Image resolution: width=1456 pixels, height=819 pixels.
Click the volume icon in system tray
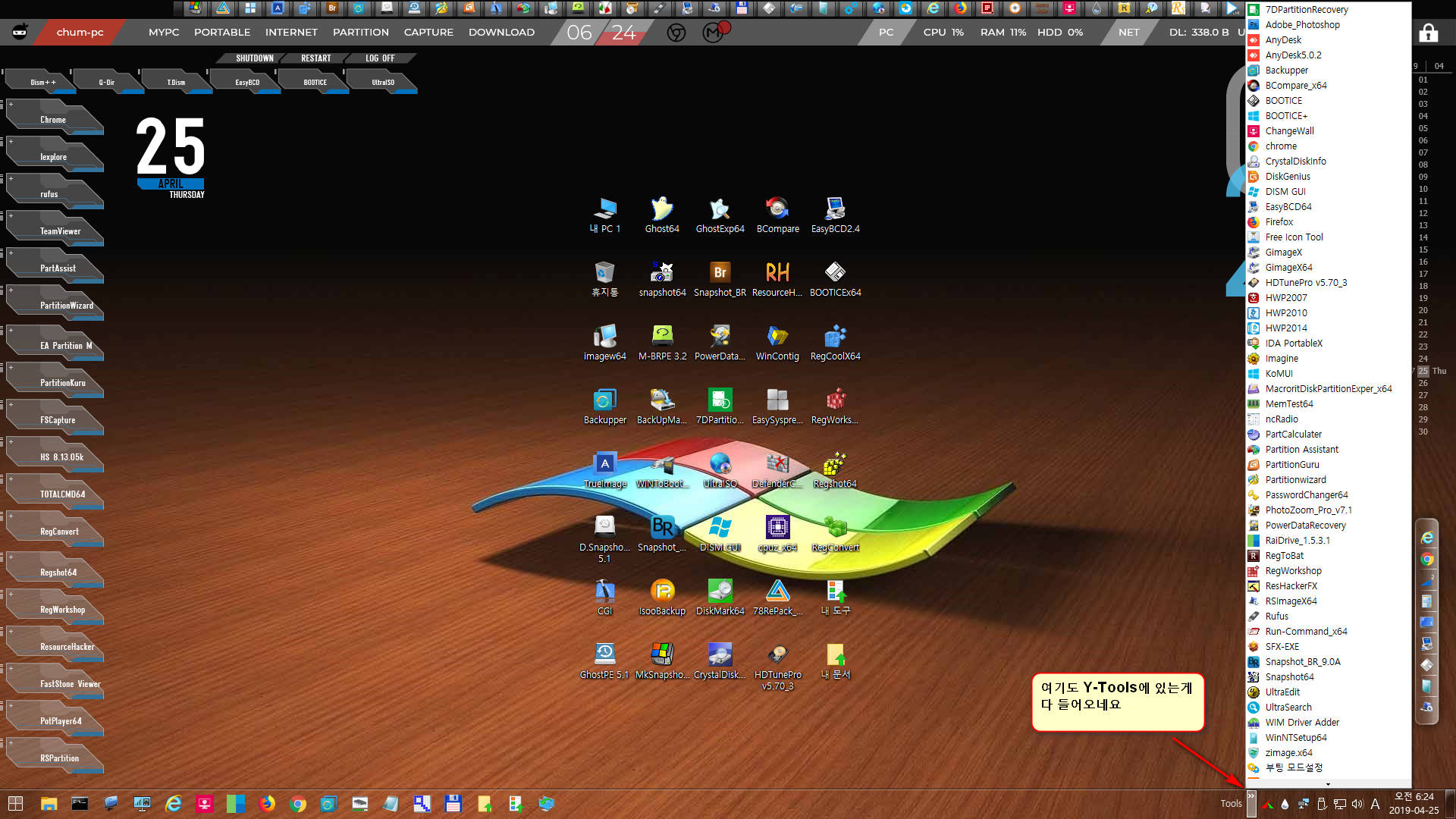[1357, 804]
